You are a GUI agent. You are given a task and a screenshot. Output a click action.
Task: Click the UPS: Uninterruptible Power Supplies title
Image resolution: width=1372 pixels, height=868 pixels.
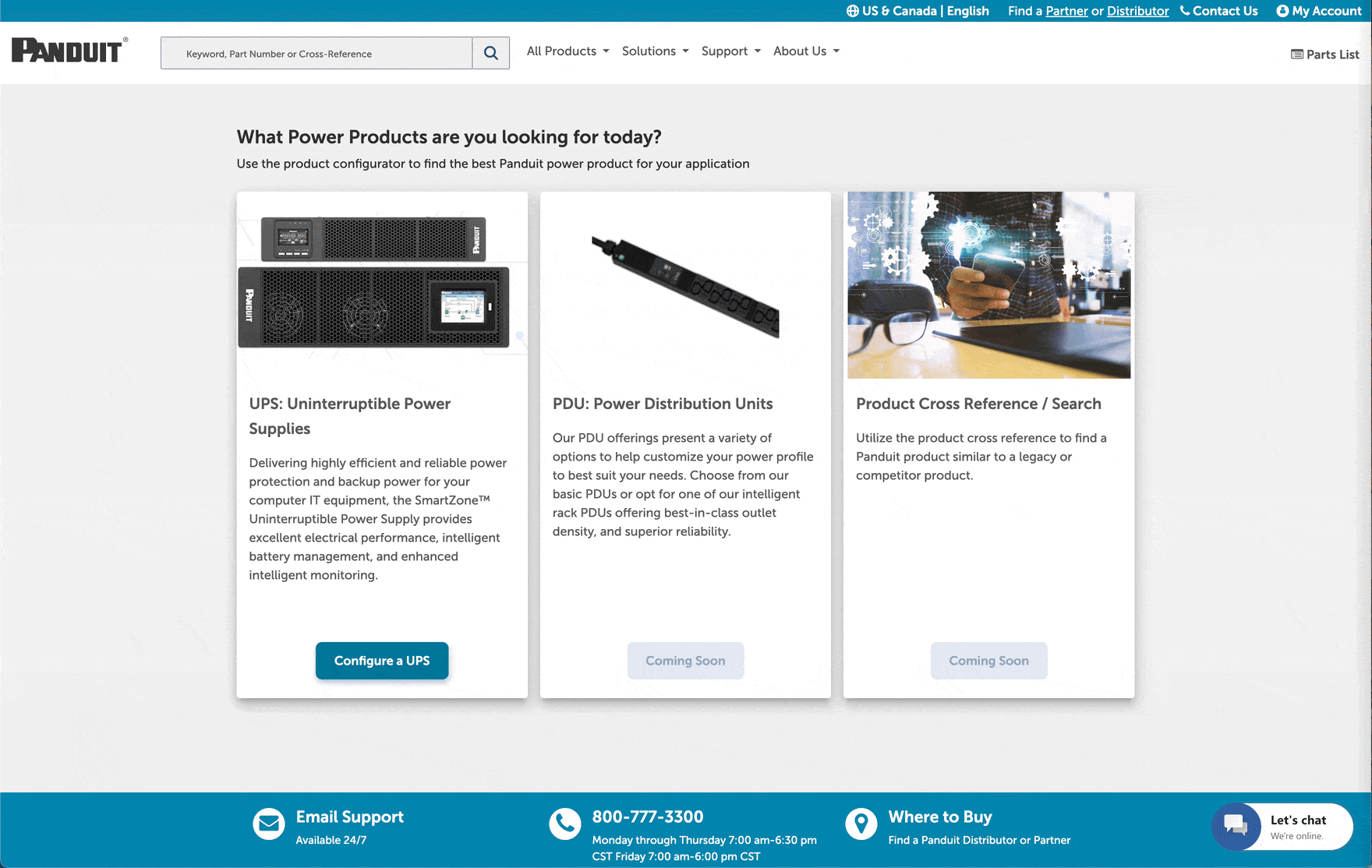point(350,416)
